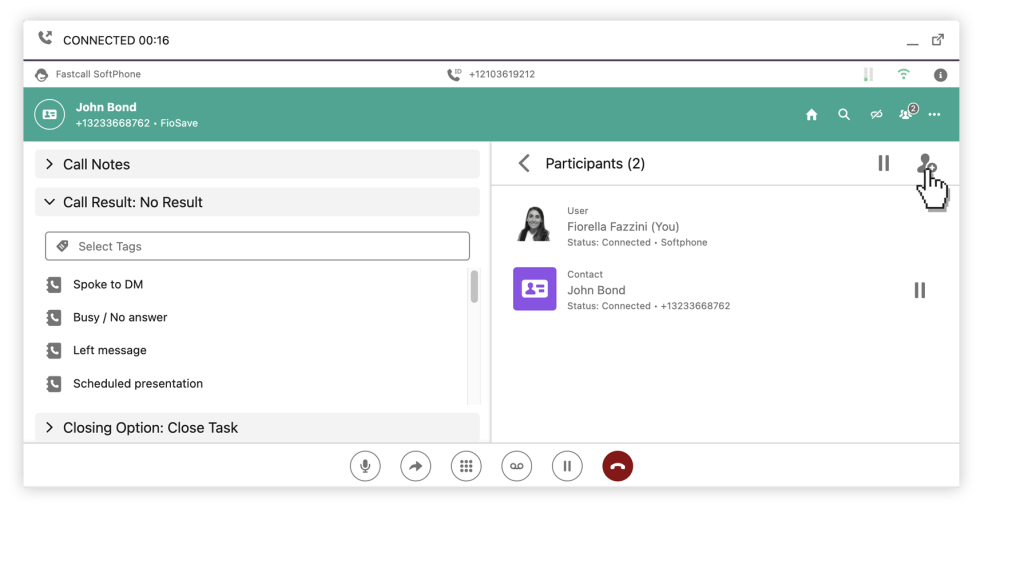Click the signal strength bars indicator
This screenshot has width=1024, height=588.
click(869, 74)
